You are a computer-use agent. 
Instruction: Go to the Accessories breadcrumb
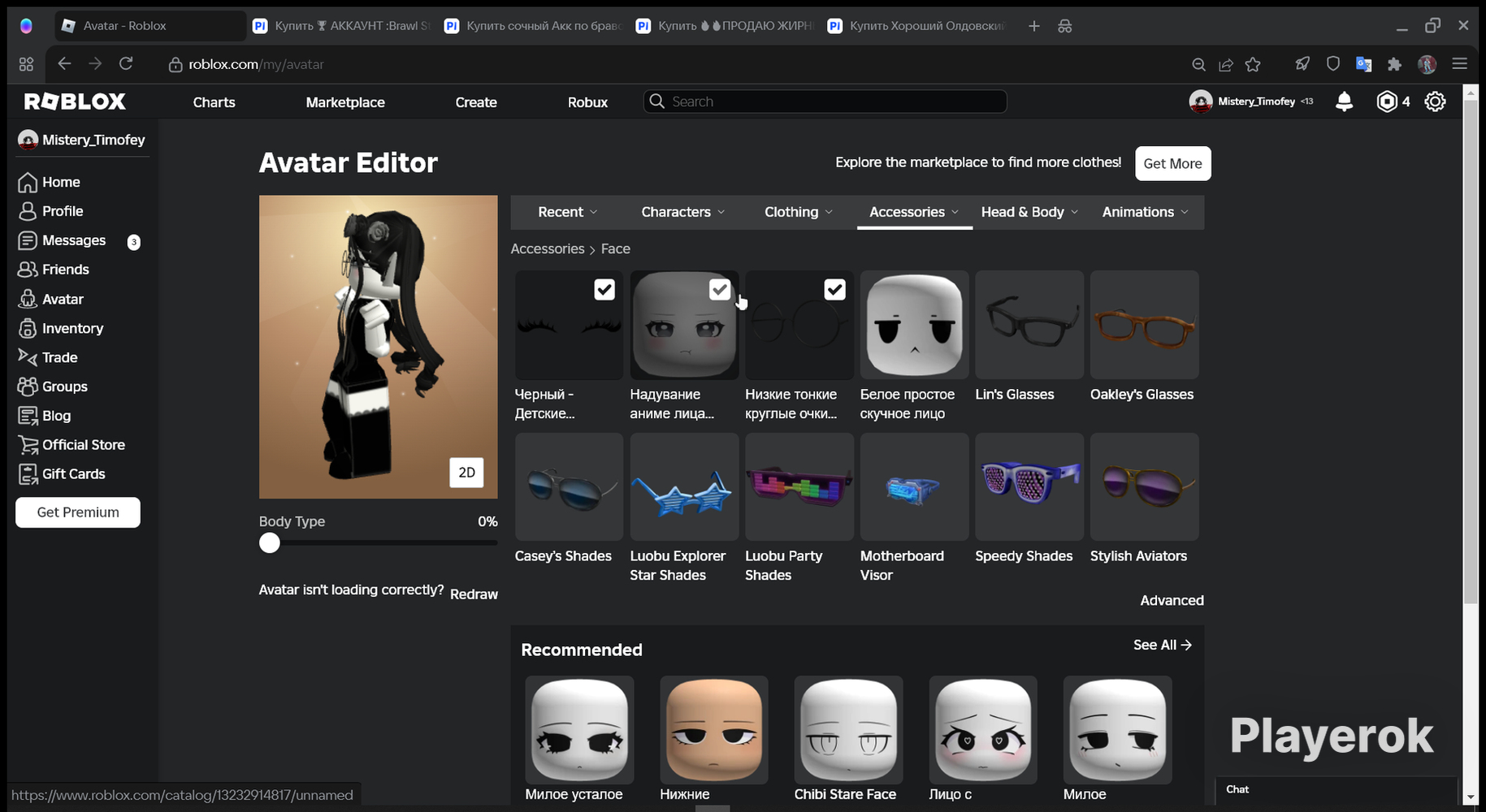coord(548,249)
